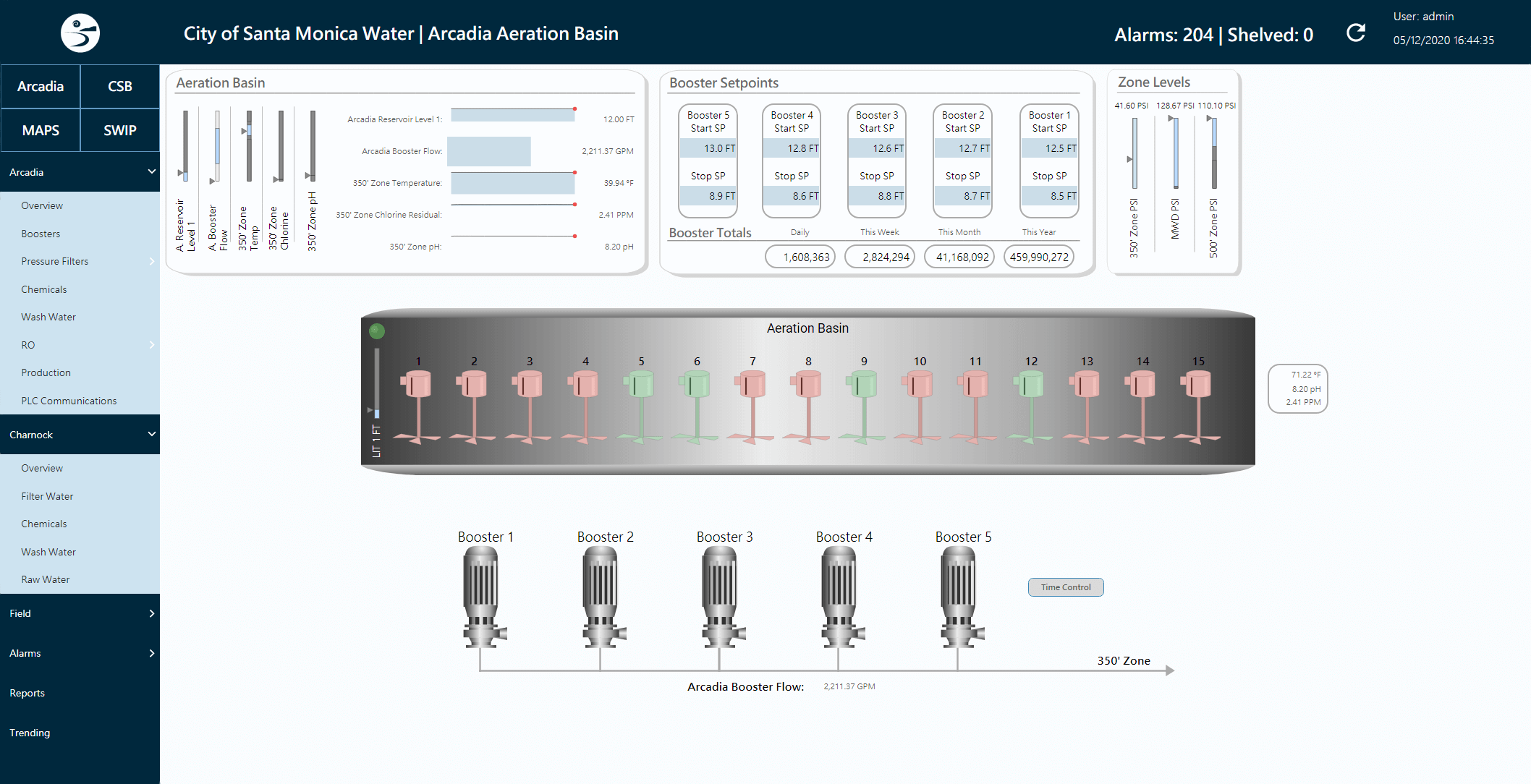Click the A. Reservoir Level 1 gauge bar

[x=185, y=145]
